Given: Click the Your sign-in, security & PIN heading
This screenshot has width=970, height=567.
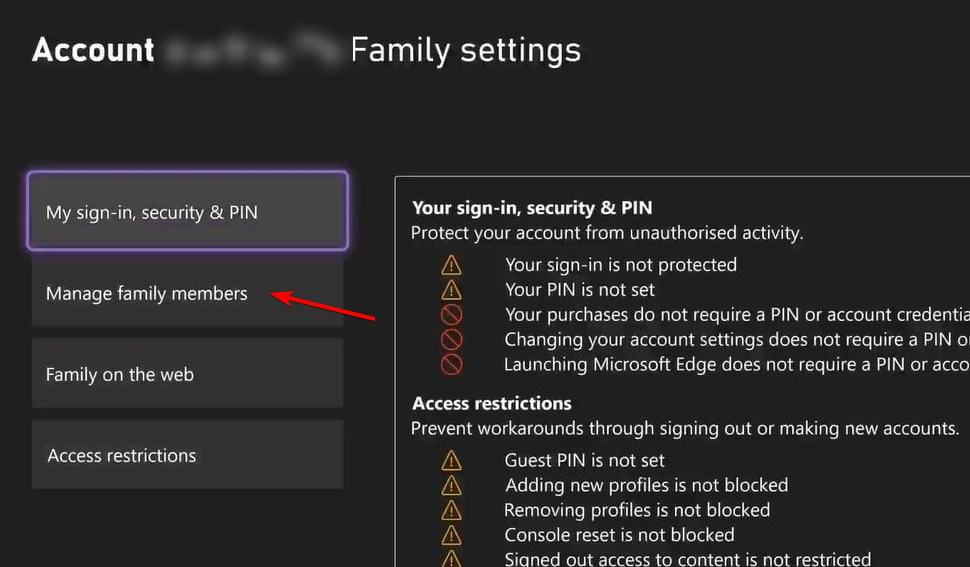Looking at the screenshot, I should 532,208.
